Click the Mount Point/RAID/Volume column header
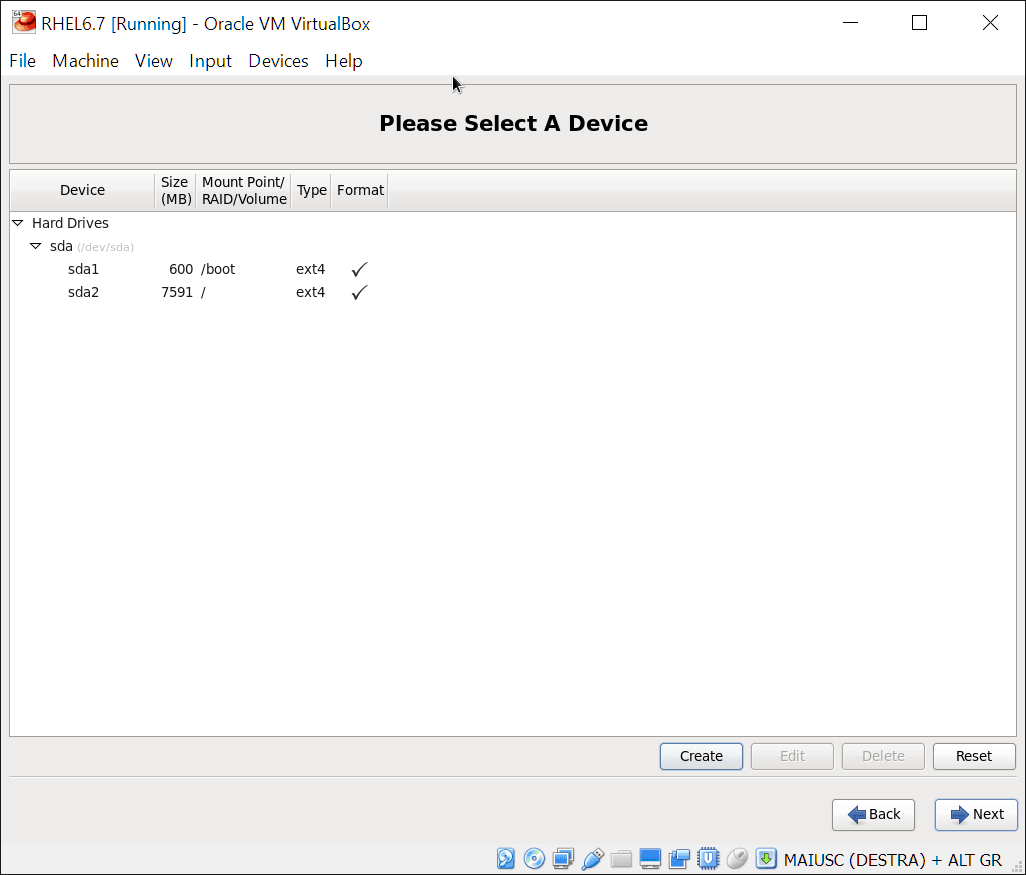Screen dimensions: 1026x875 [243, 190]
